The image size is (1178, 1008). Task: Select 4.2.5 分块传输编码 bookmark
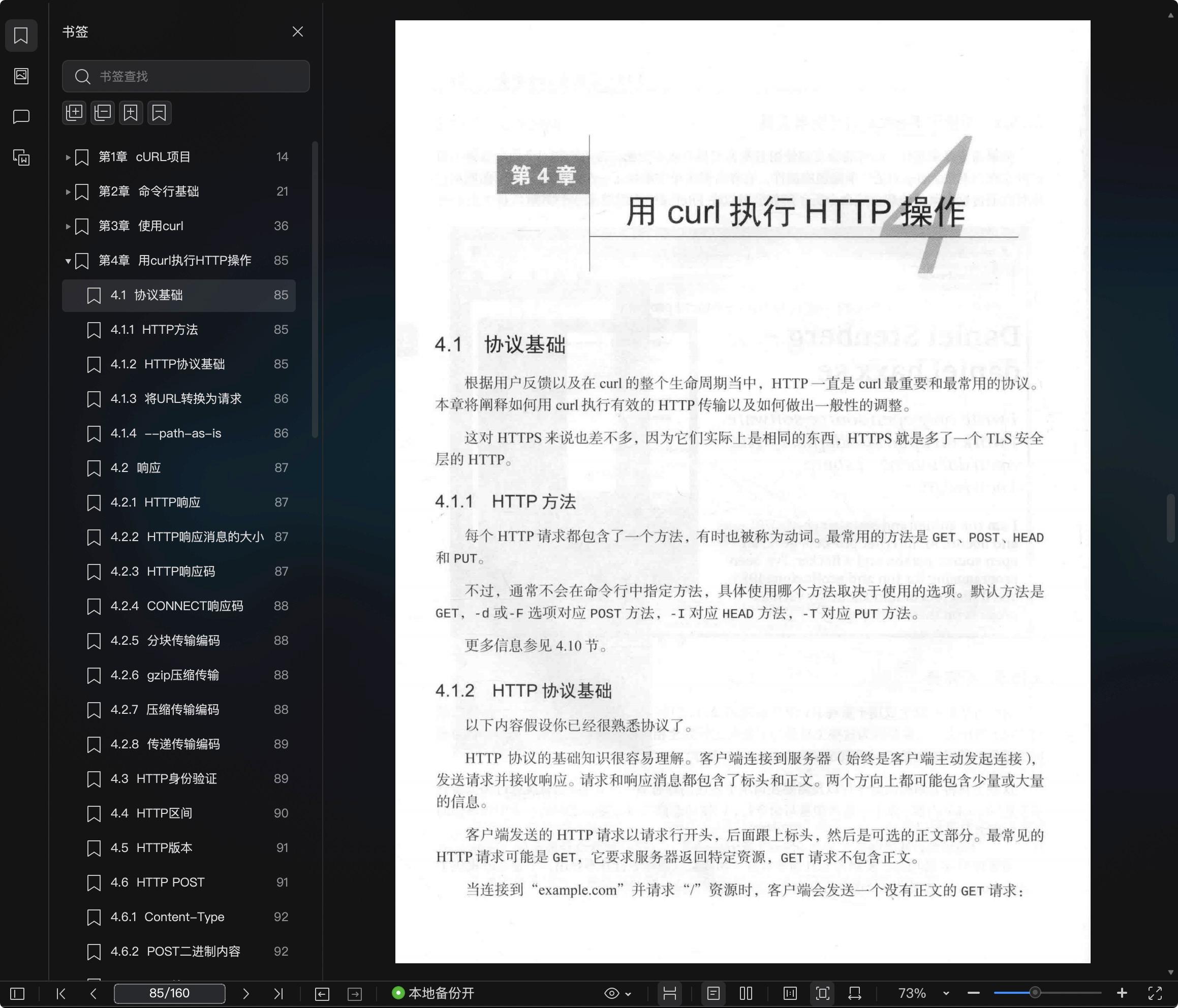pyautogui.click(x=178, y=641)
